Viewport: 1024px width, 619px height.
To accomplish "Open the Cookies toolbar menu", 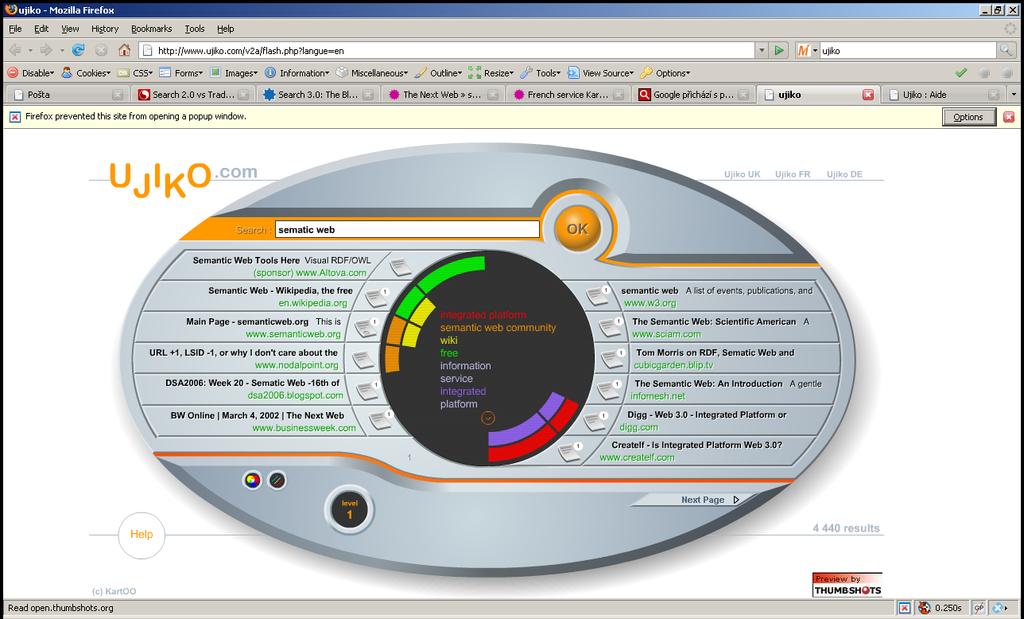I will (x=86, y=73).
